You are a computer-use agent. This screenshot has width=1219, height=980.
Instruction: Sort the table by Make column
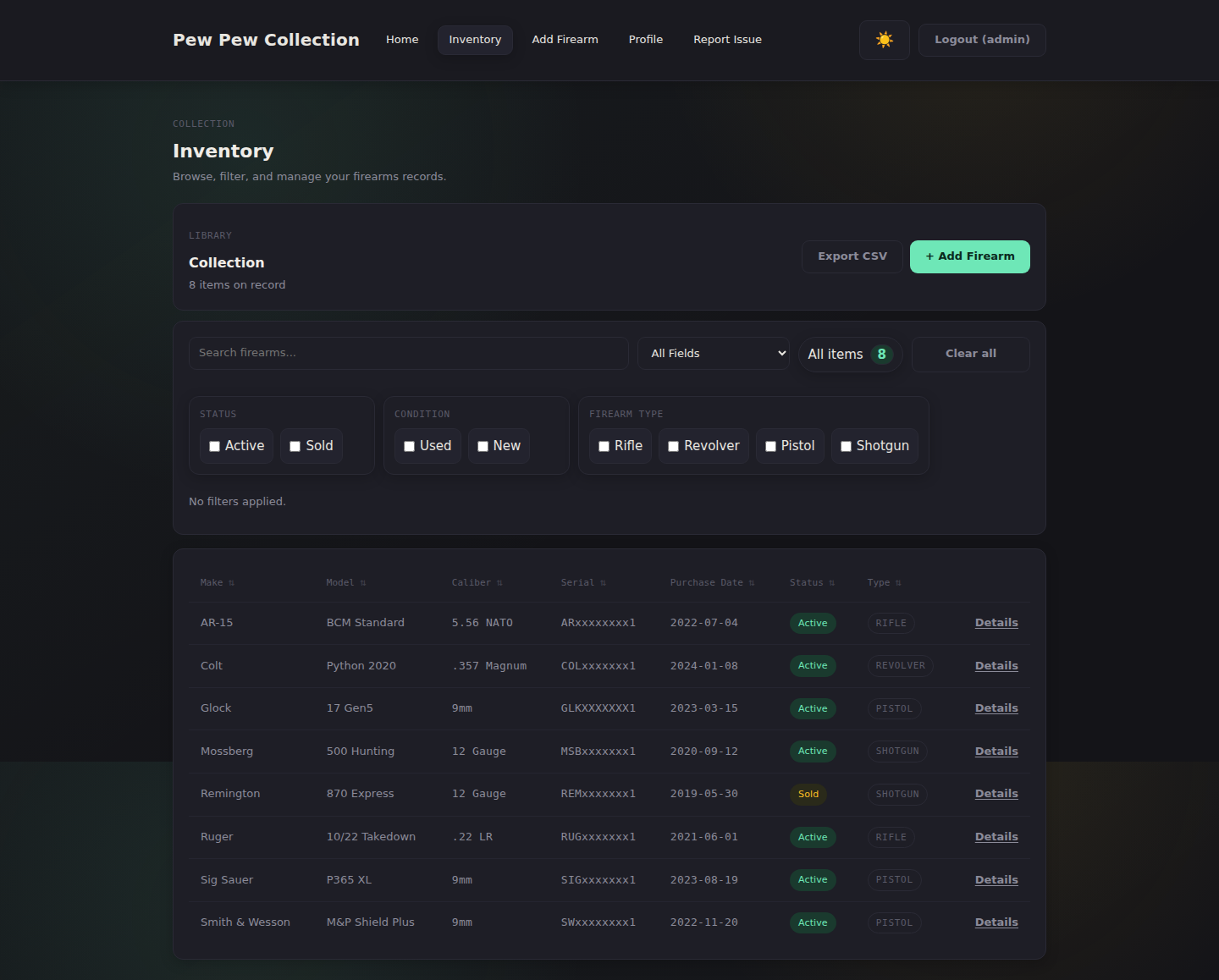click(217, 582)
